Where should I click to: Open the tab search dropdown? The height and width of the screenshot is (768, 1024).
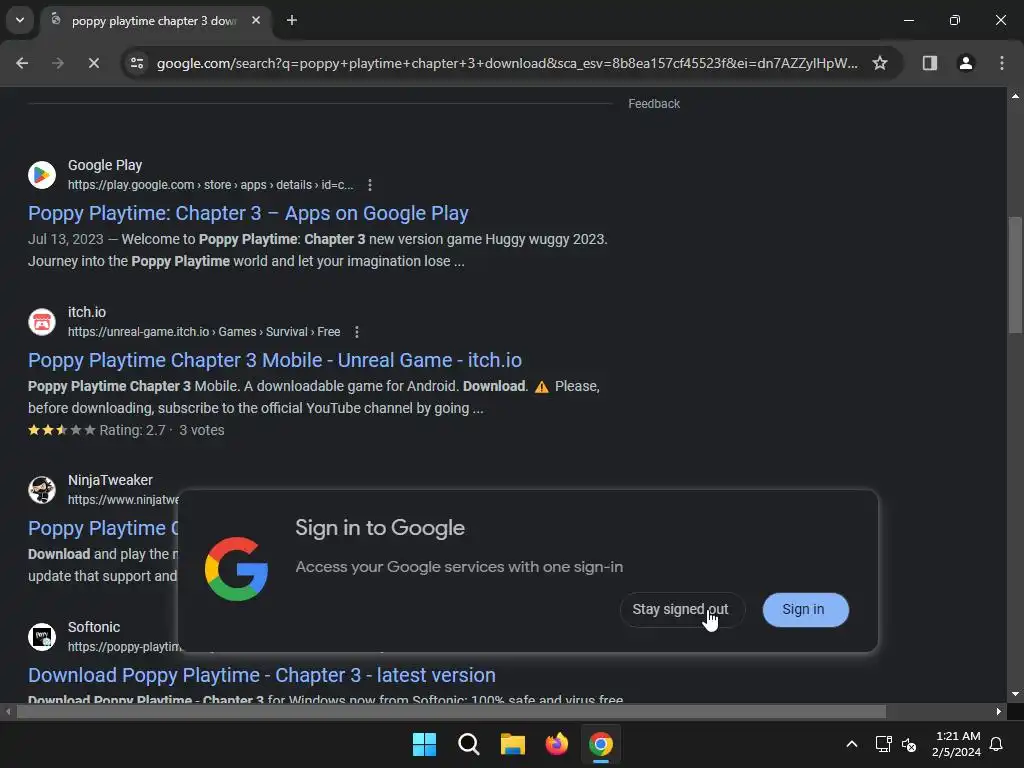click(20, 20)
